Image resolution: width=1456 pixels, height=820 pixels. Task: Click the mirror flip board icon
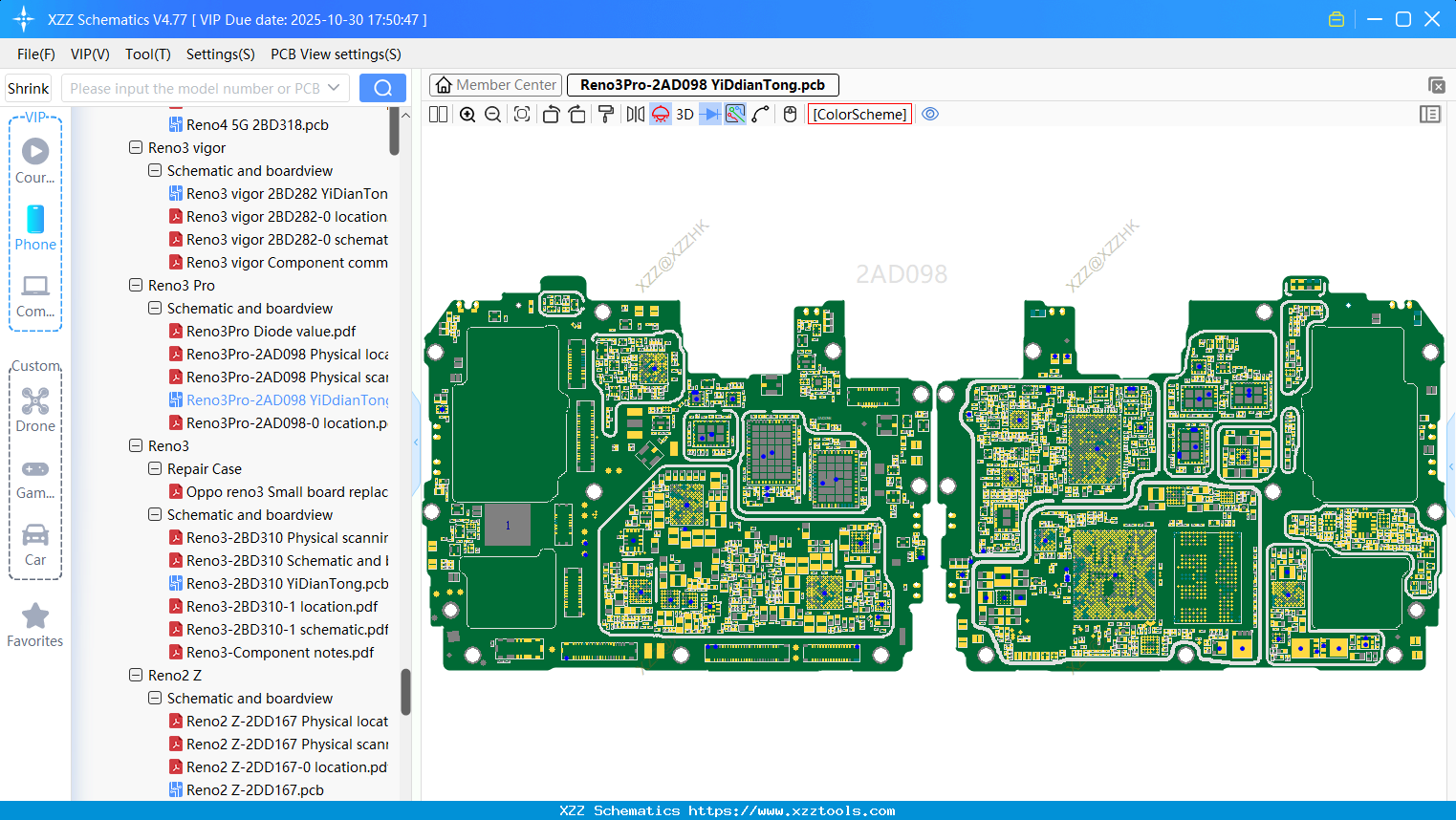[x=635, y=115]
